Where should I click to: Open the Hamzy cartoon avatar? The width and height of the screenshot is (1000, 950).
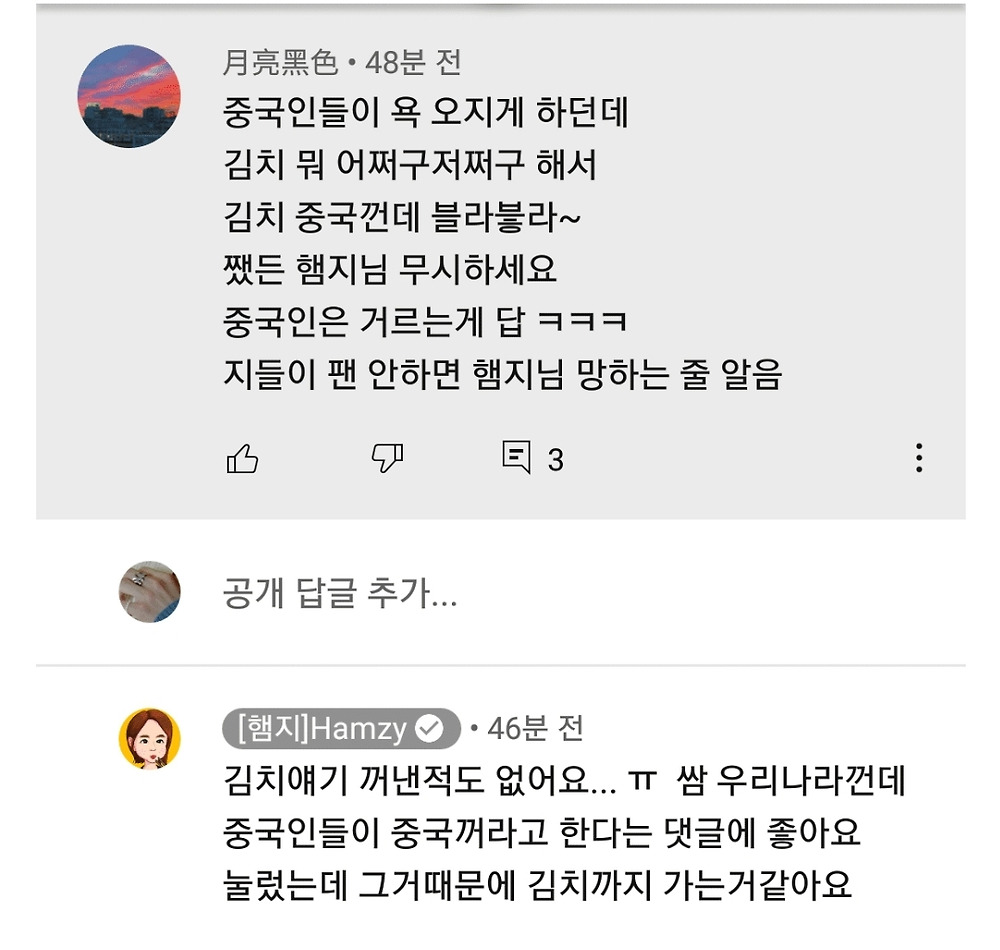click(150, 738)
